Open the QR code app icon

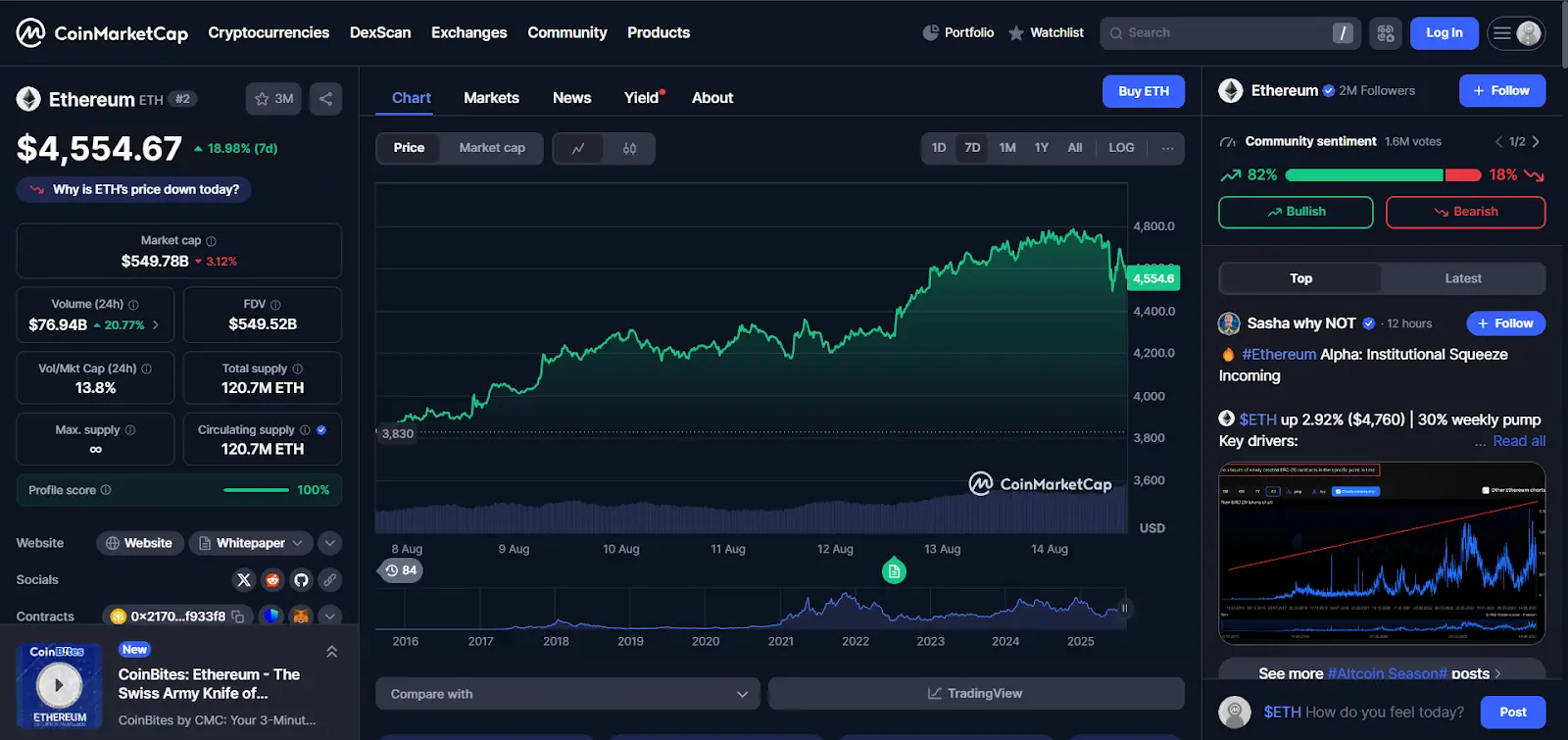[1386, 33]
